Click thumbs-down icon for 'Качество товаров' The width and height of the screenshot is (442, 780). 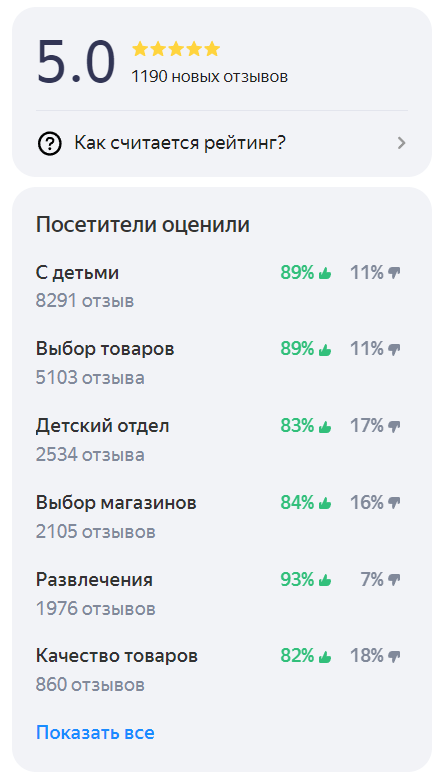394,657
